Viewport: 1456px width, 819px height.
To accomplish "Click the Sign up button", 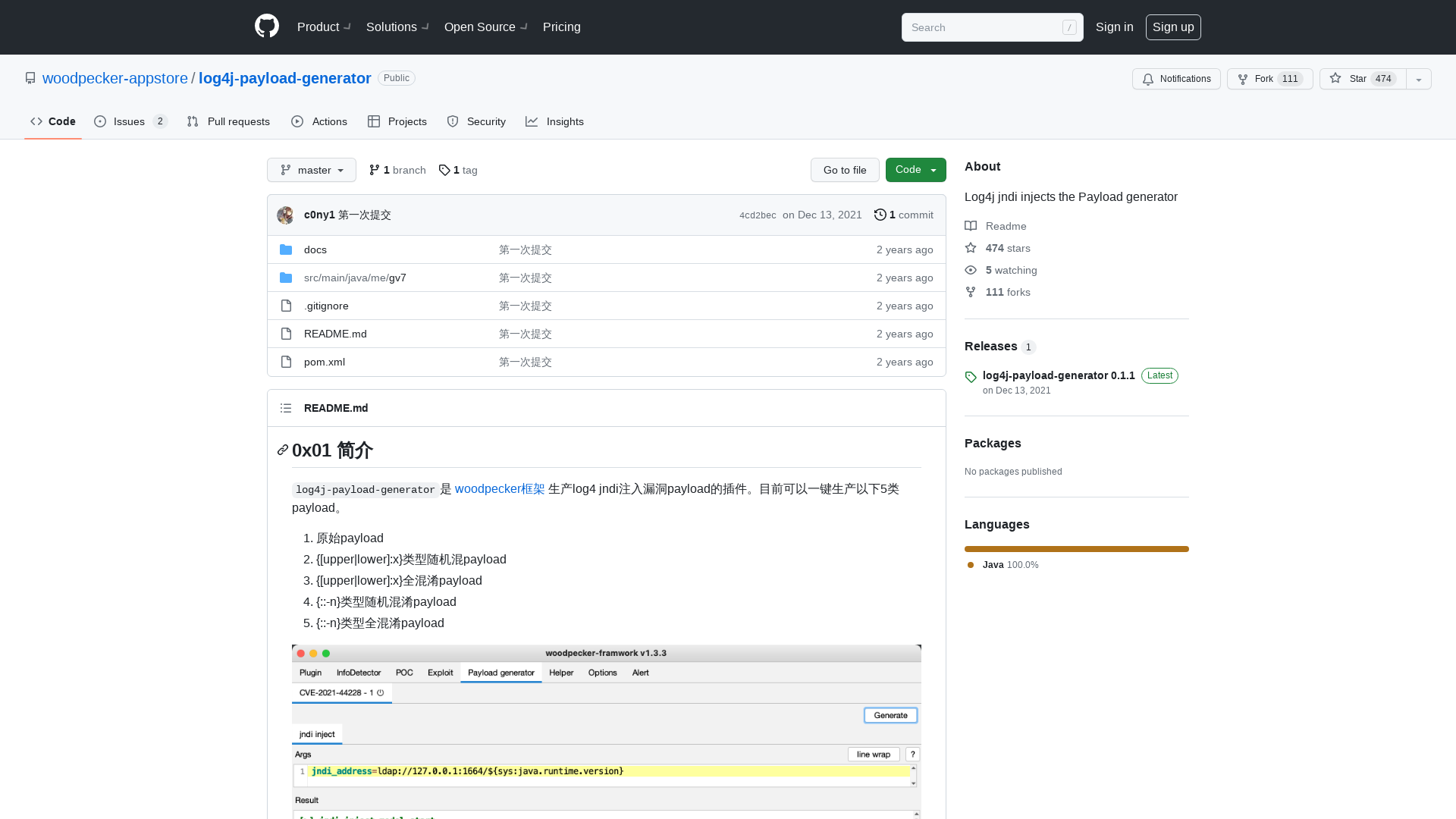I will (x=1173, y=27).
